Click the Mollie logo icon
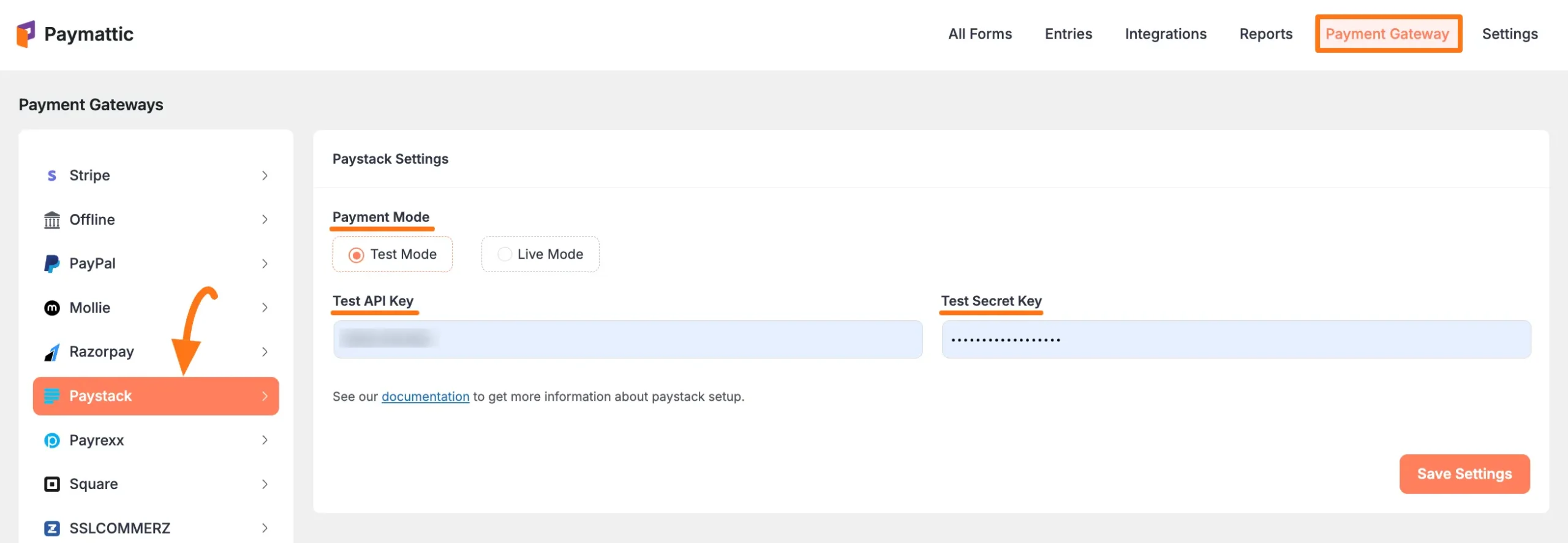The width and height of the screenshot is (1568, 543). point(52,308)
